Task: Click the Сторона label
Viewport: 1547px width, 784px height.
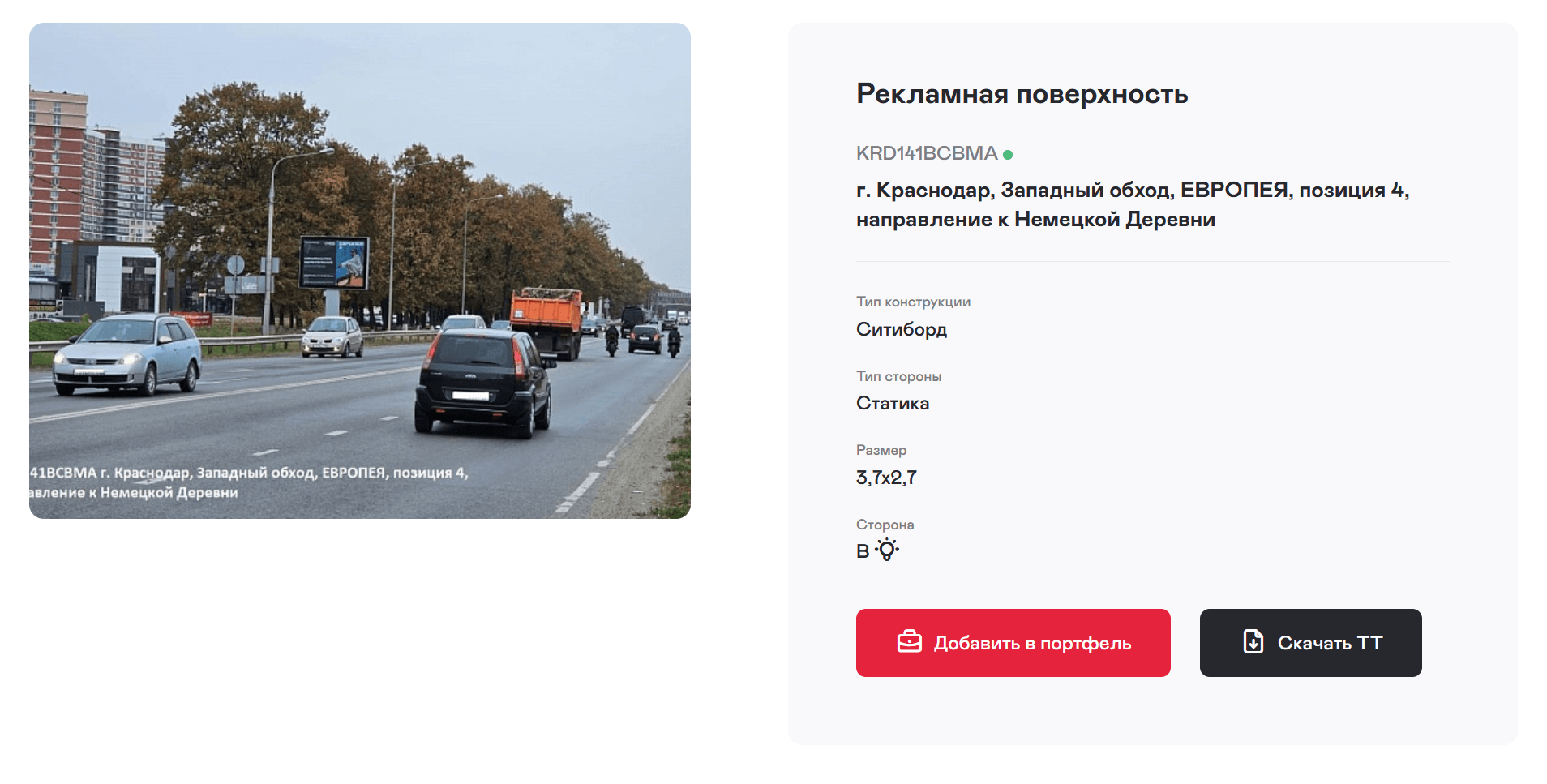Action: tap(885, 525)
